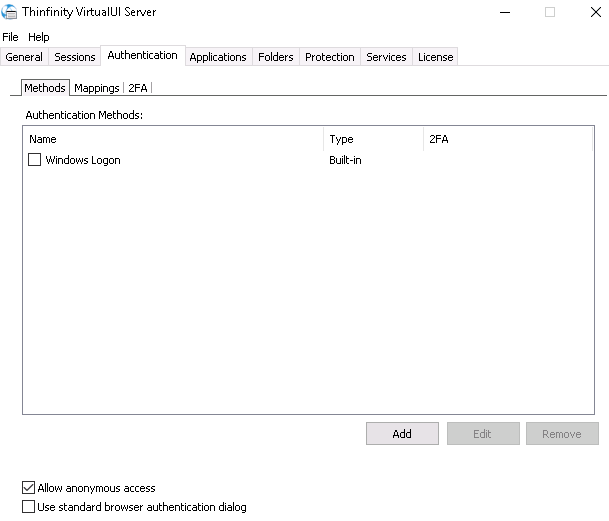609x521 pixels.
Task: Switch to the Sessions tab
Action: tap(75, 57)
